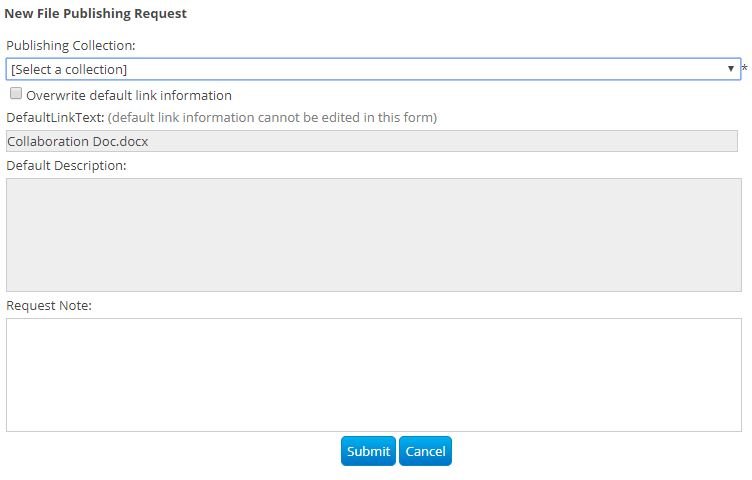Click the 'New File Publishing Request' heading

[x=95, y=14]
